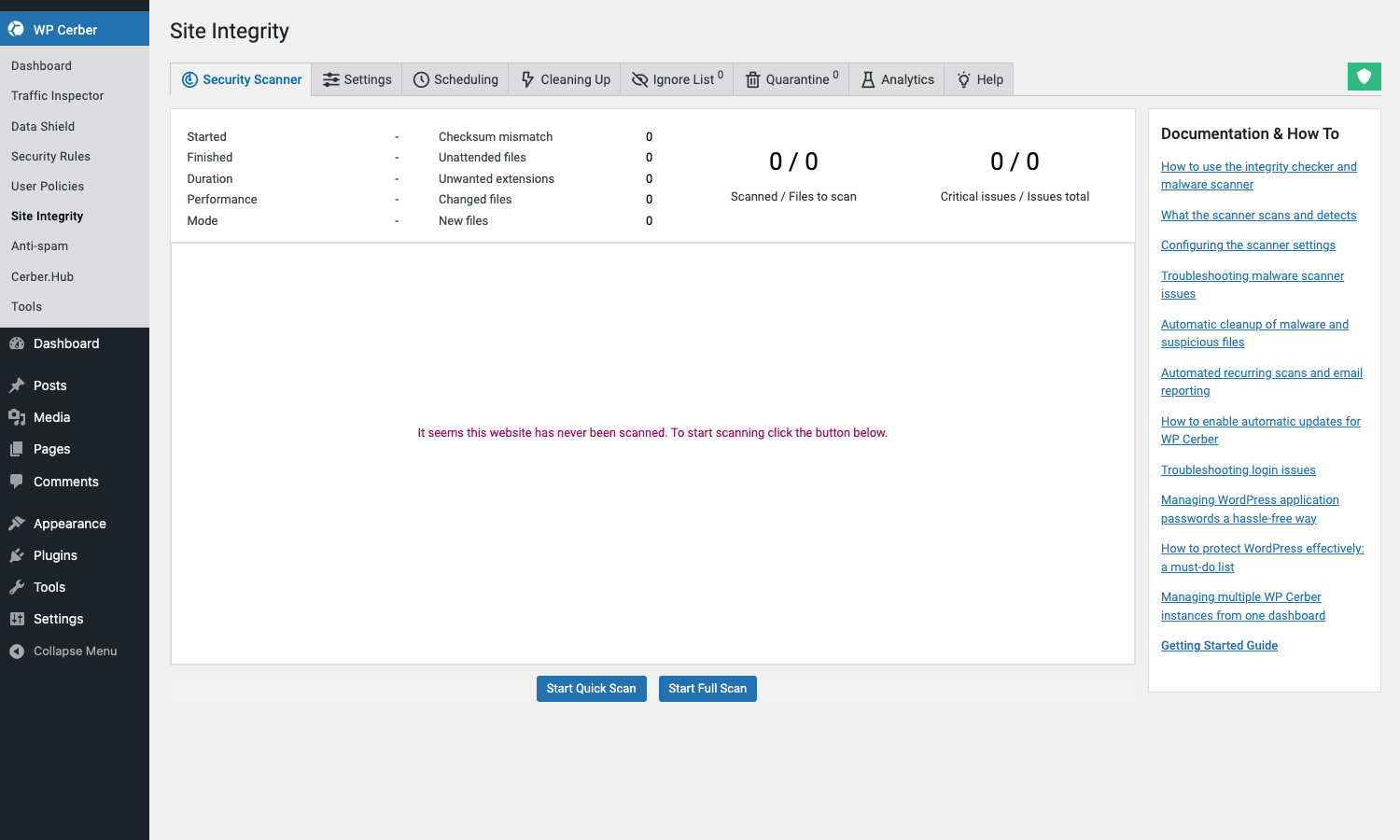Viewport: 1400px width, 840px height.
Task: Open the Help tab
Action: tap(979, 79)
